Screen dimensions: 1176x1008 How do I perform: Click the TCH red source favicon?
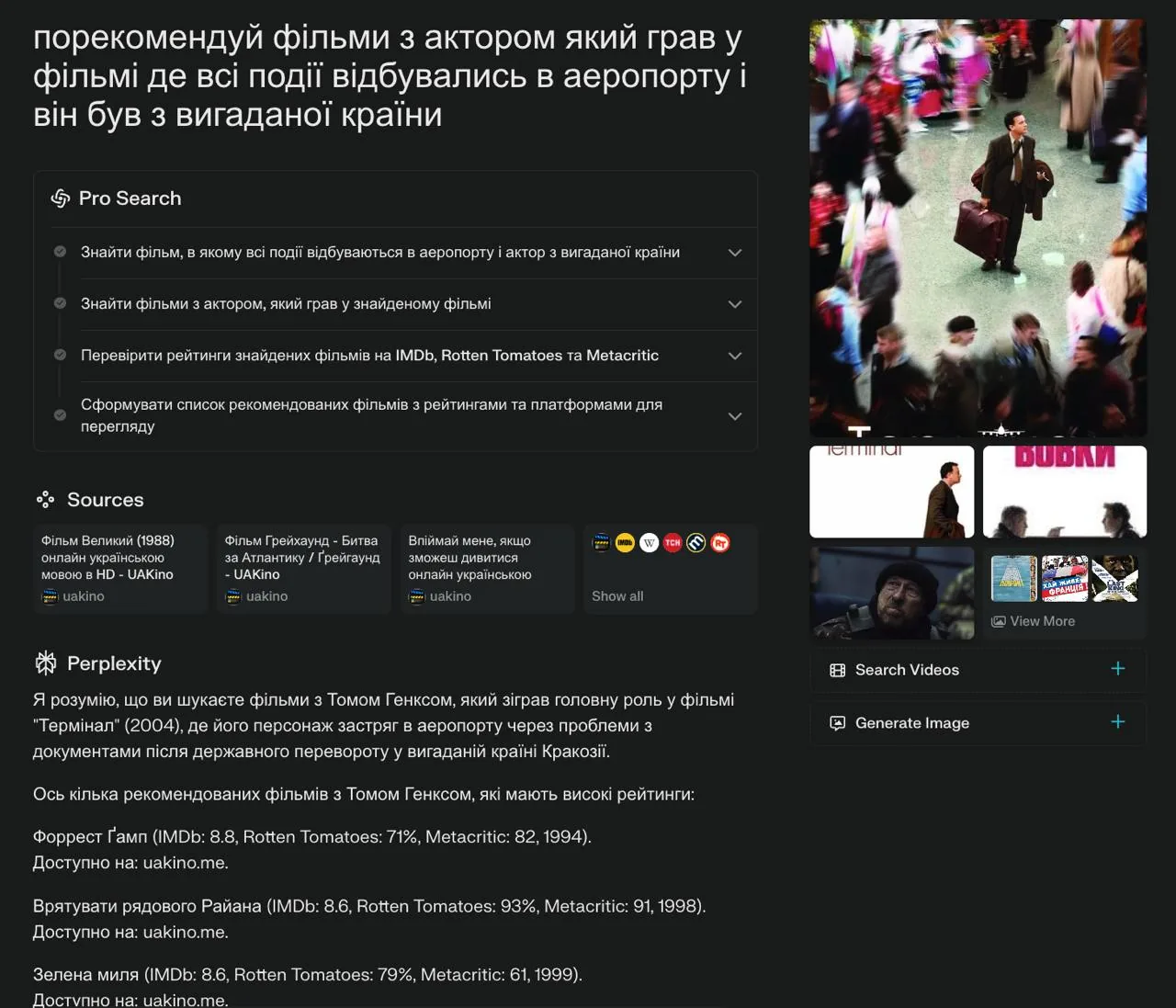coord(673,543)
